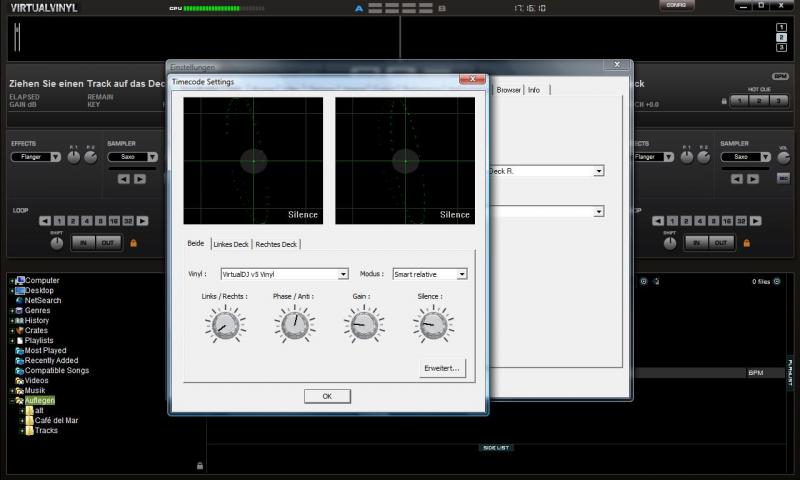Adjust the Phase / Anti knob
This screenshot has height=480, width=800.
[294, 325]
